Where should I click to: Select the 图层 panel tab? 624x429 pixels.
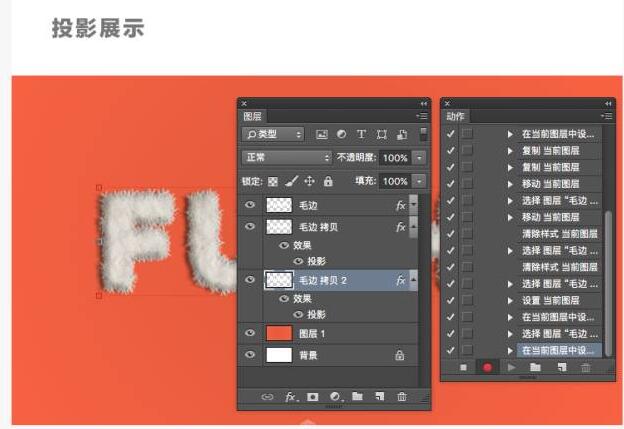pos(252,117)
